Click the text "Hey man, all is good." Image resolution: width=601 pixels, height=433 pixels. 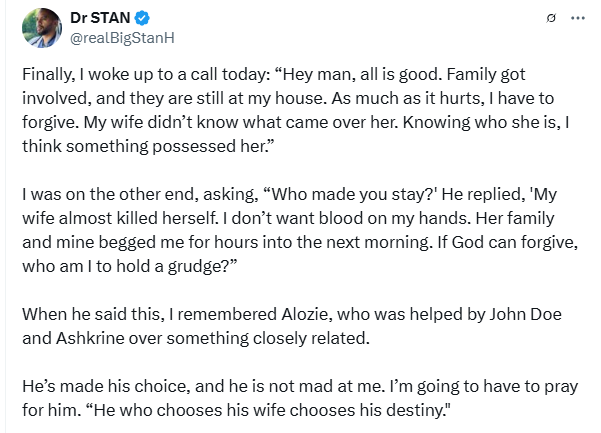[398, 74]
